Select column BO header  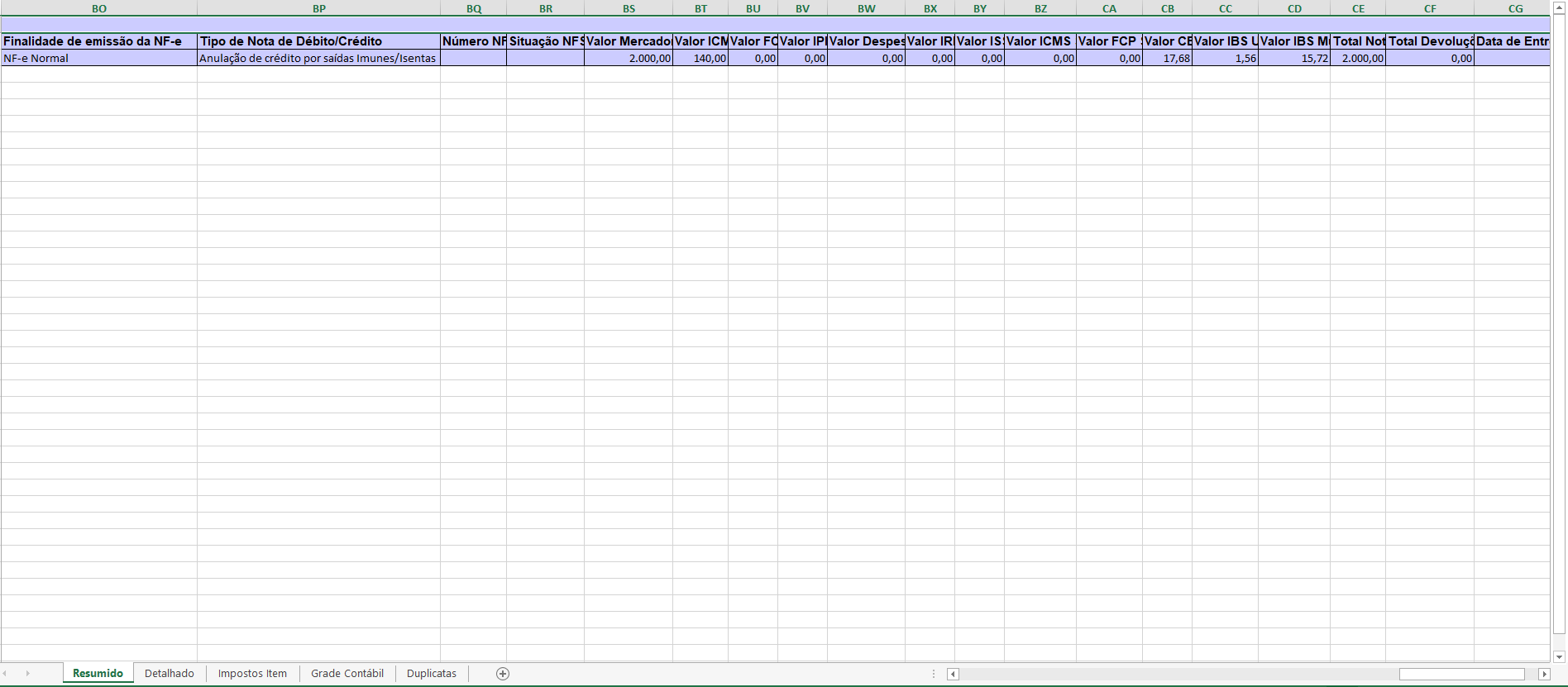(x=99, y=8)
